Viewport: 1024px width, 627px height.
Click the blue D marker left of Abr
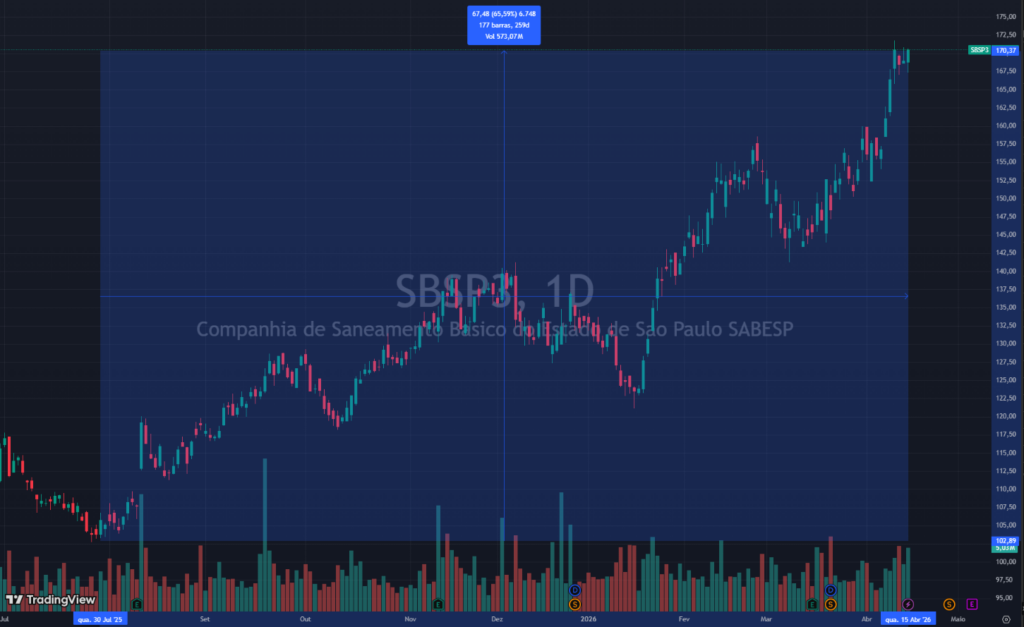click(x=829, y=590)
